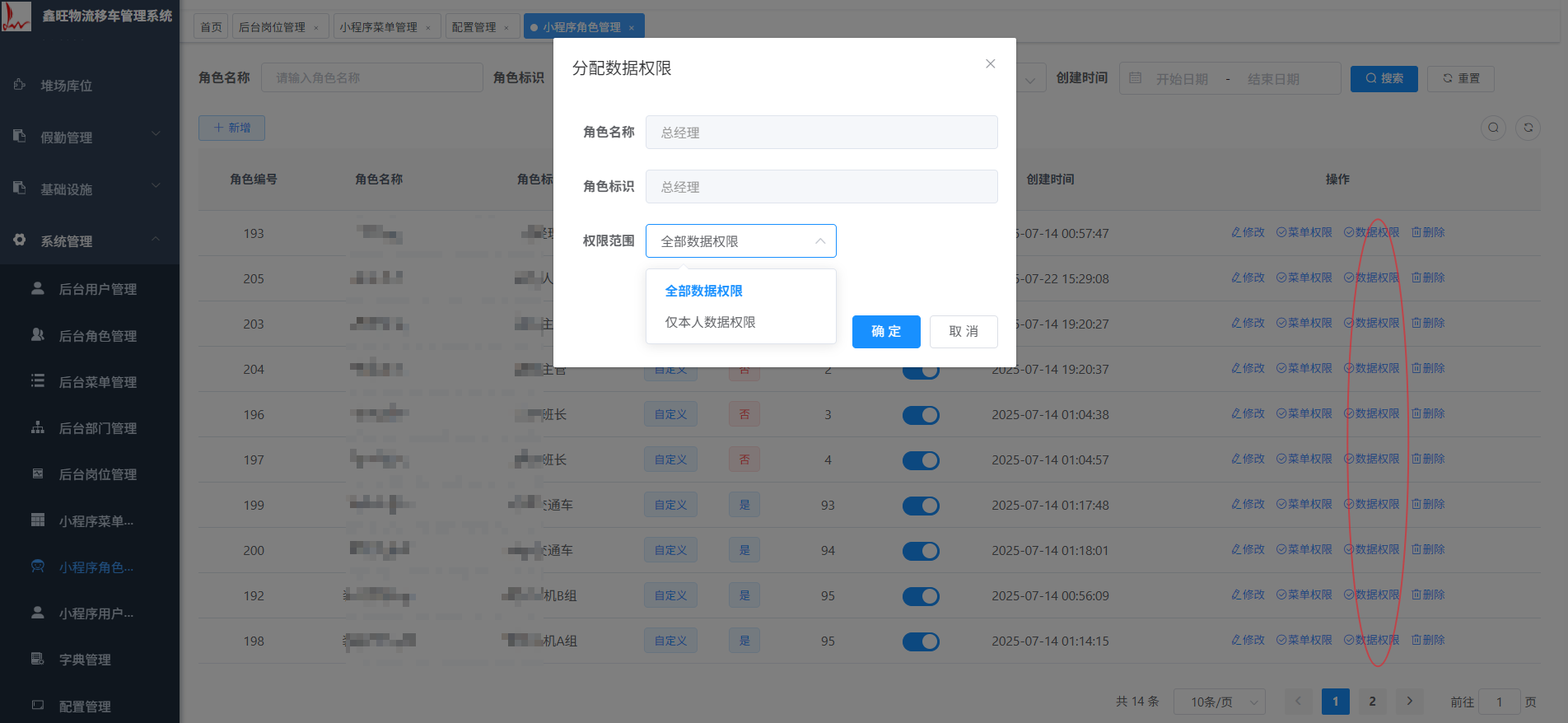Toggle search bar visibility magnifier icon
The height and width of the screenshot is (723, 1568).
click(x=1493, y=128)
